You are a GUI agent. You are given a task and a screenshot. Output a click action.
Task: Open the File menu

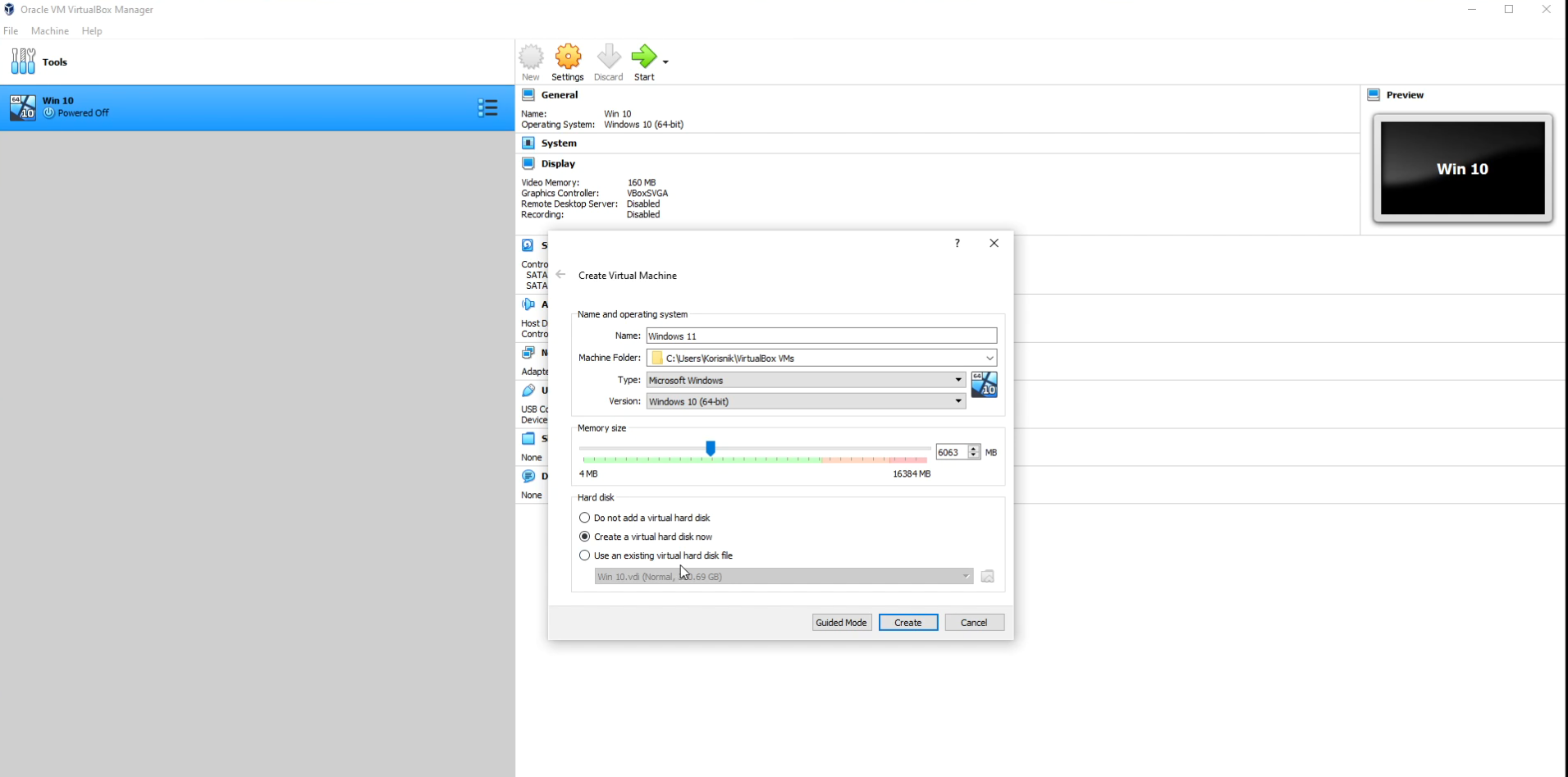[11, 30]
